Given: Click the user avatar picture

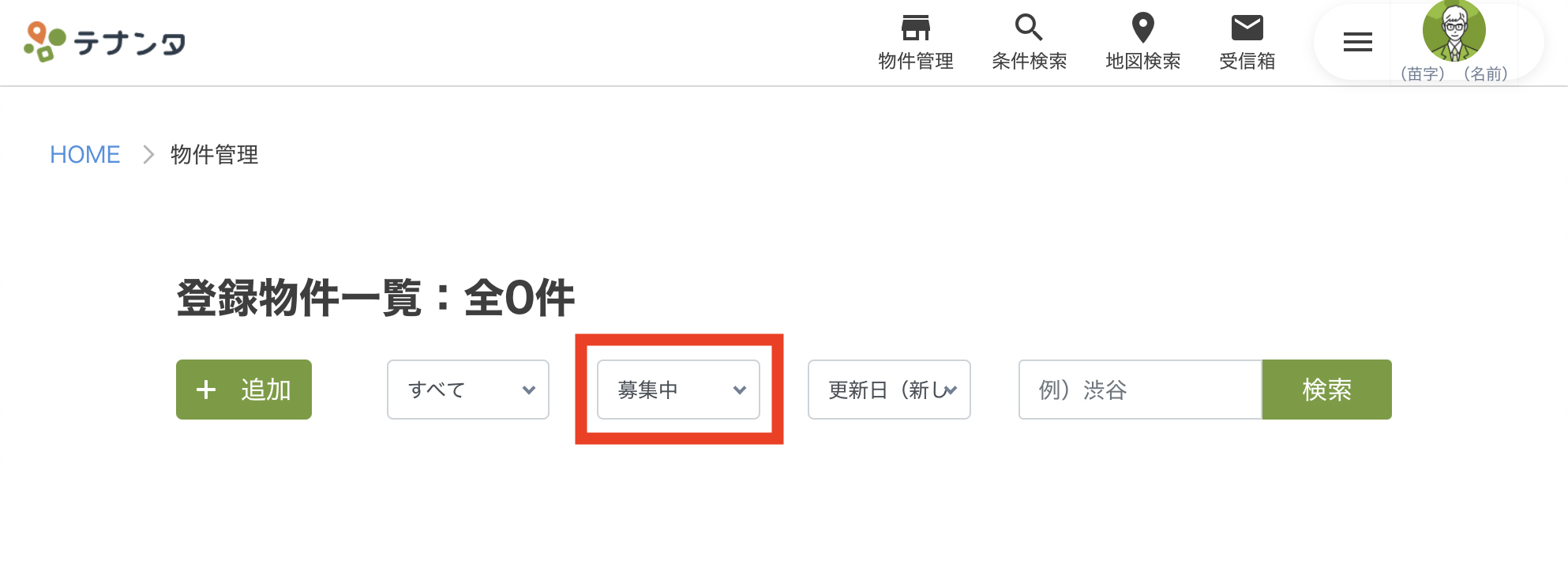Looking at the screenshot, I should [1454, 31].
